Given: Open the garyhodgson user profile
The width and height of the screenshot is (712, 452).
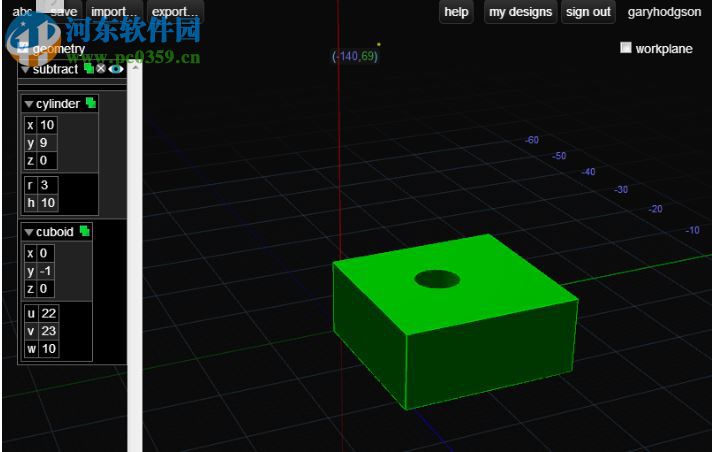Looking at the screenshot, I should (664, 12).
